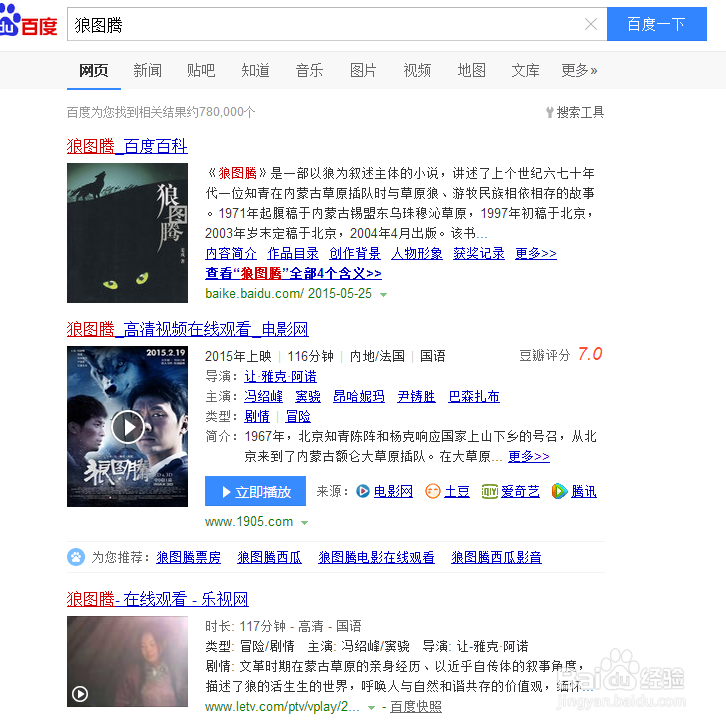Viewport: 726px width, 726px height.
Task: Open 内容简介 sublink
Action: (231, 253)
